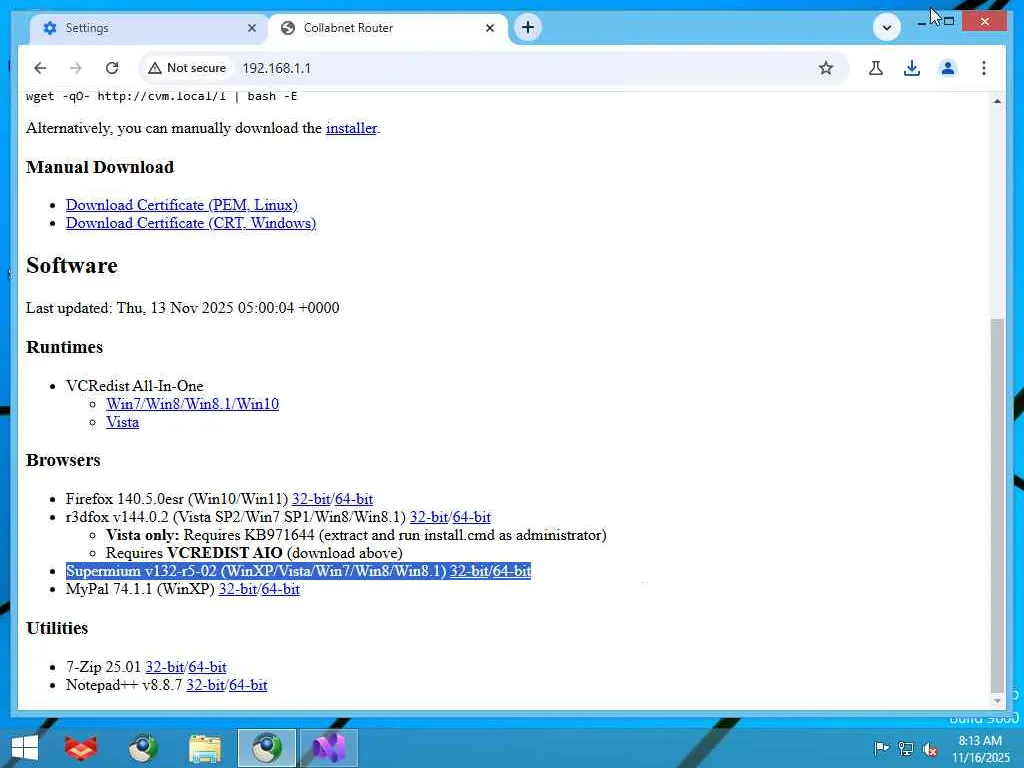
Task: Open Chrome Labs flask icon
Action: click(876, 68)
